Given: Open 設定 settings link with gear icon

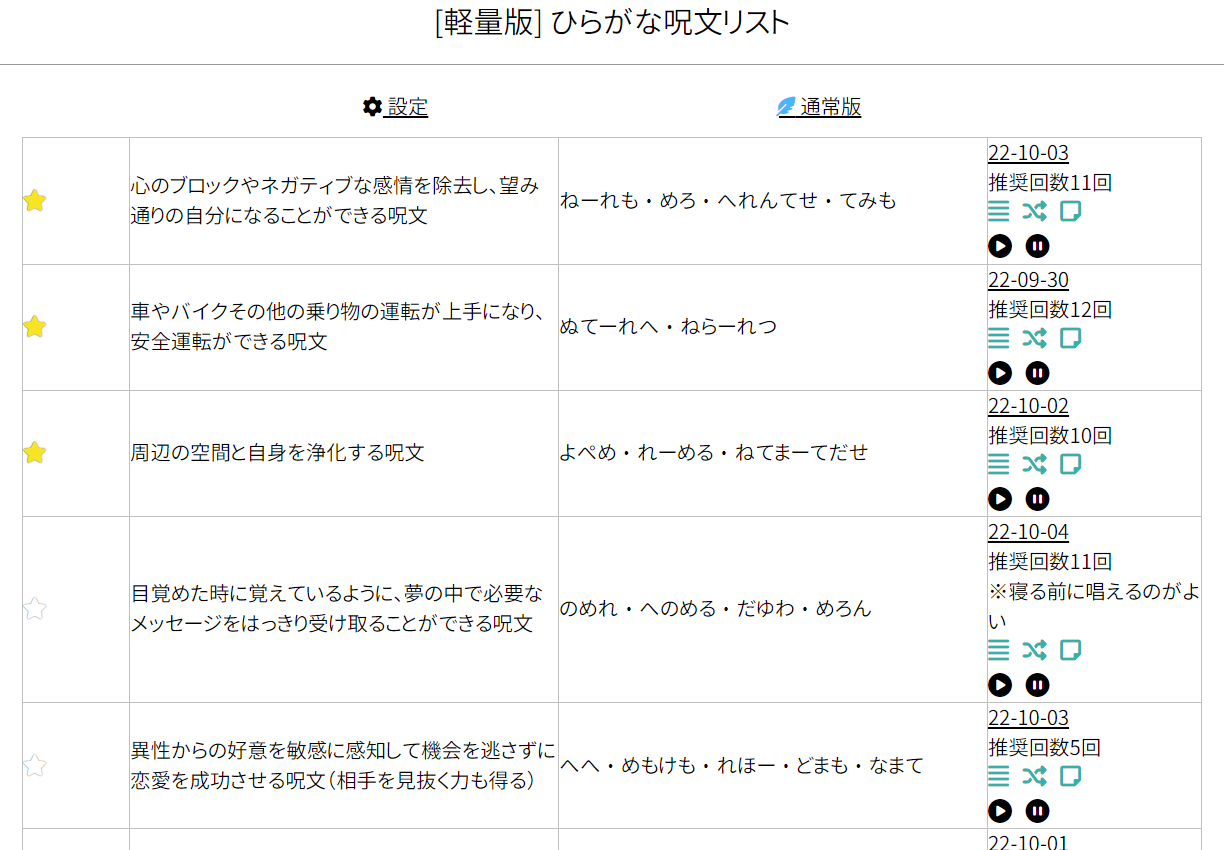Looking at the screenshot, I should coord(396,107).
